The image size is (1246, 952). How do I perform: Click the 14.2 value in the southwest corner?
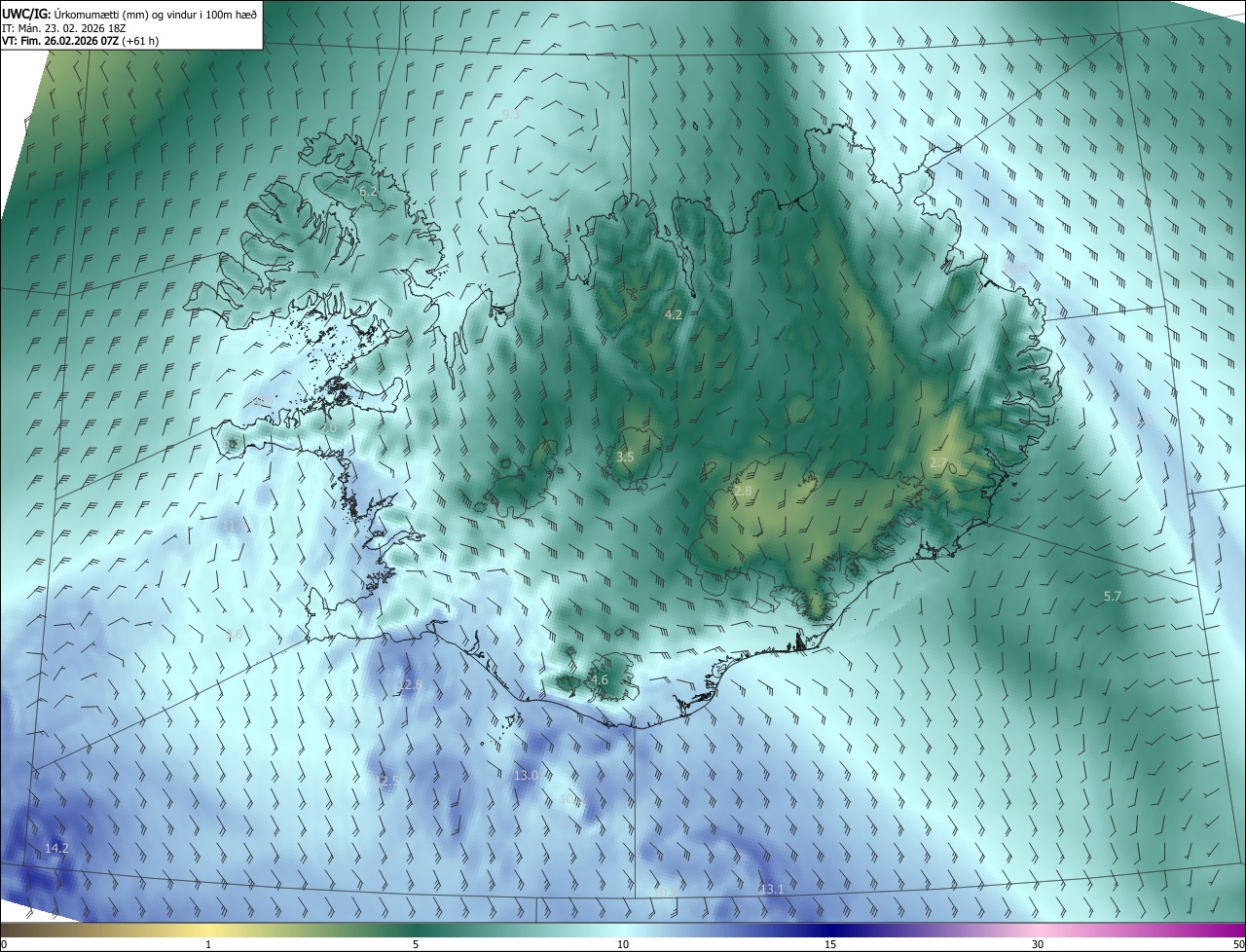click(x=56, y=849)
